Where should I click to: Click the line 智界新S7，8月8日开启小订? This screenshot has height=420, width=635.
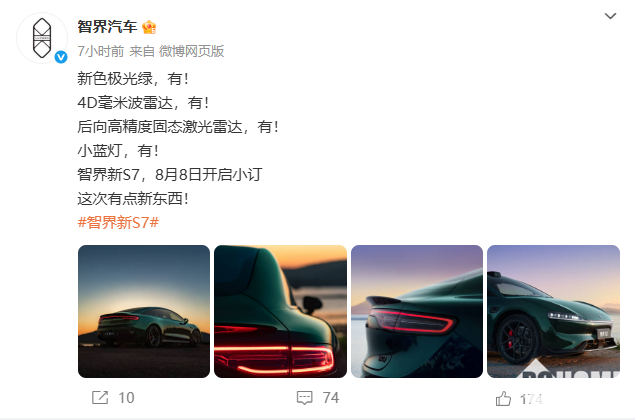pyautogui.click(x=170, y=175)
